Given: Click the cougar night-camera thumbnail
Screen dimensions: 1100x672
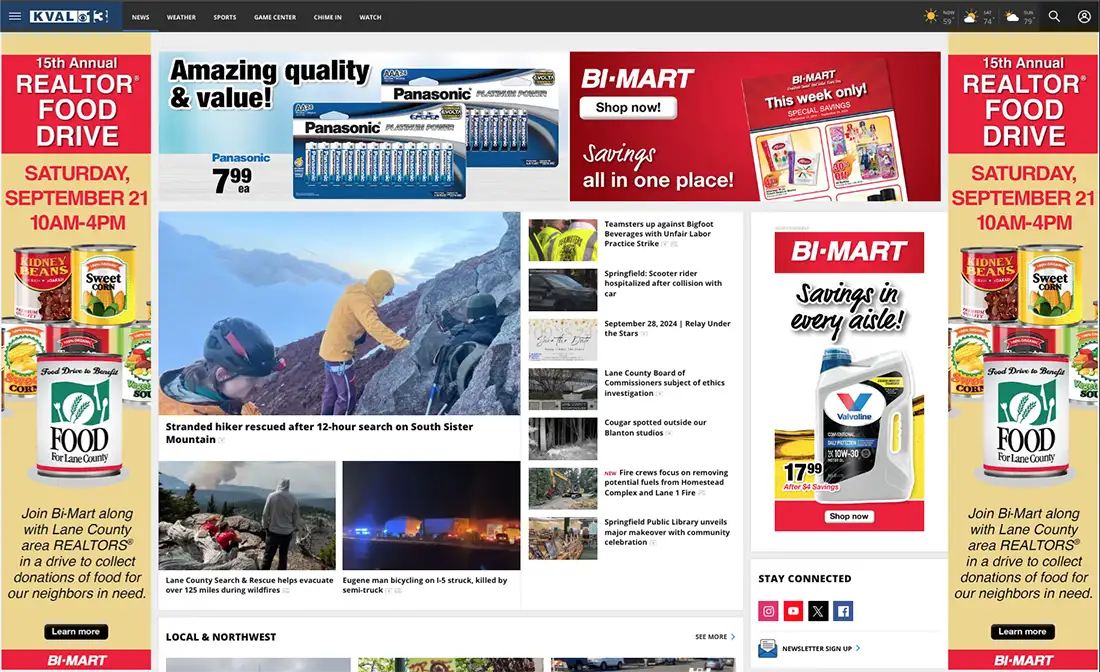Looking at the screenshot, I should [563, 439].
